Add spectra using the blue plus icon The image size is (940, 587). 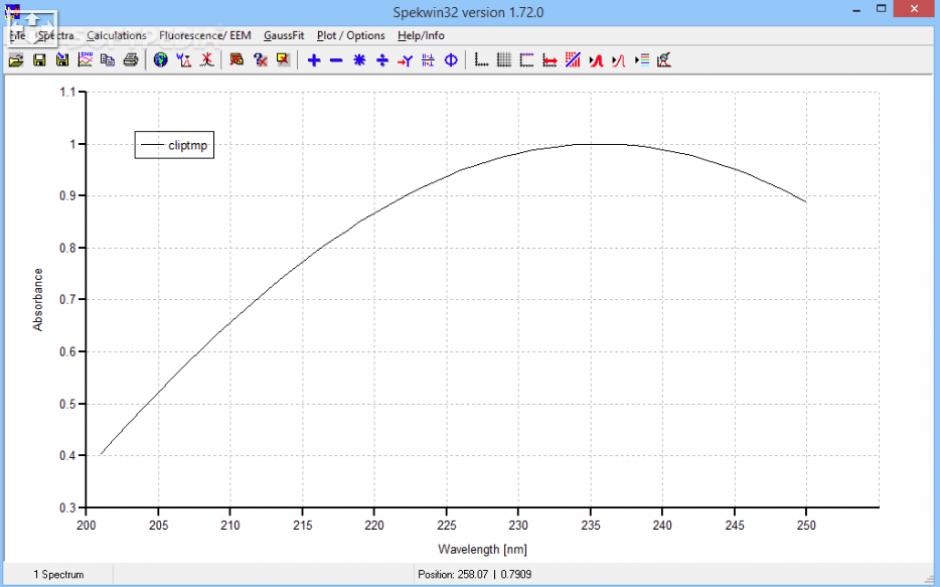click(x=314, y=60)
